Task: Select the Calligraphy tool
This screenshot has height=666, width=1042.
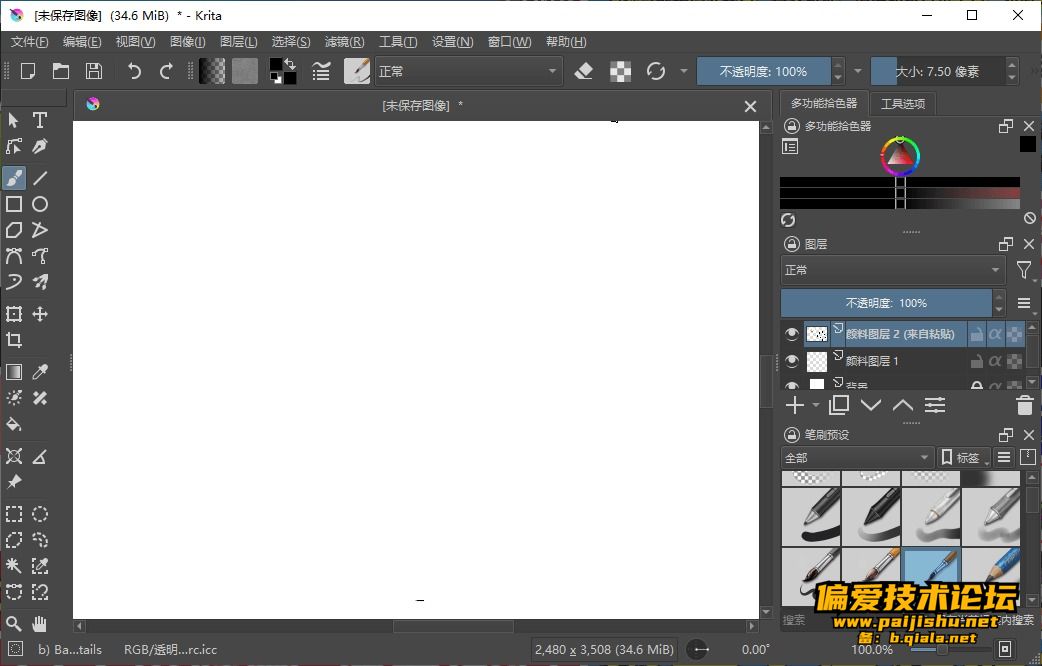Action: pos(40,146)
